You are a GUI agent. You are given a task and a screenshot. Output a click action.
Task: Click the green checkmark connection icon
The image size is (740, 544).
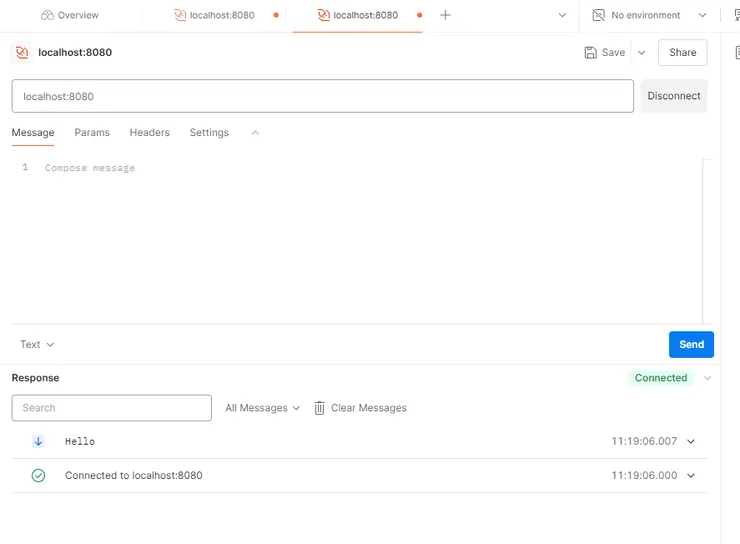pyautogui.click(x=38, y=476)
